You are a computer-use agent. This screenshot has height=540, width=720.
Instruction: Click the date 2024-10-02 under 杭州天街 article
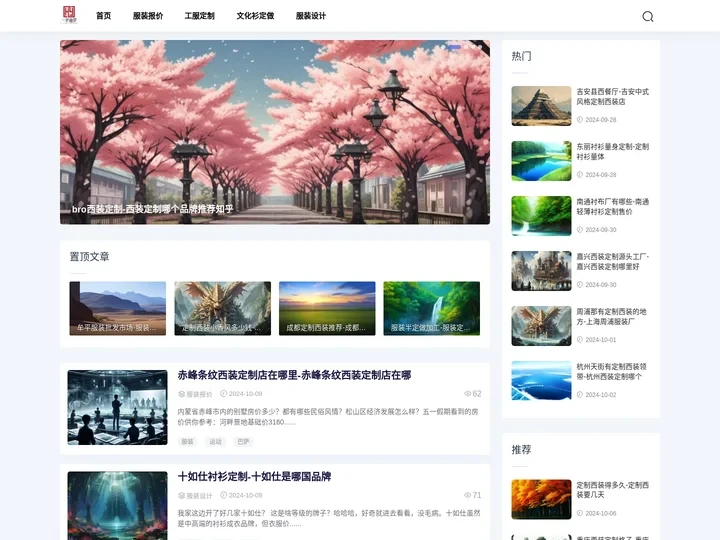(601, 395)
